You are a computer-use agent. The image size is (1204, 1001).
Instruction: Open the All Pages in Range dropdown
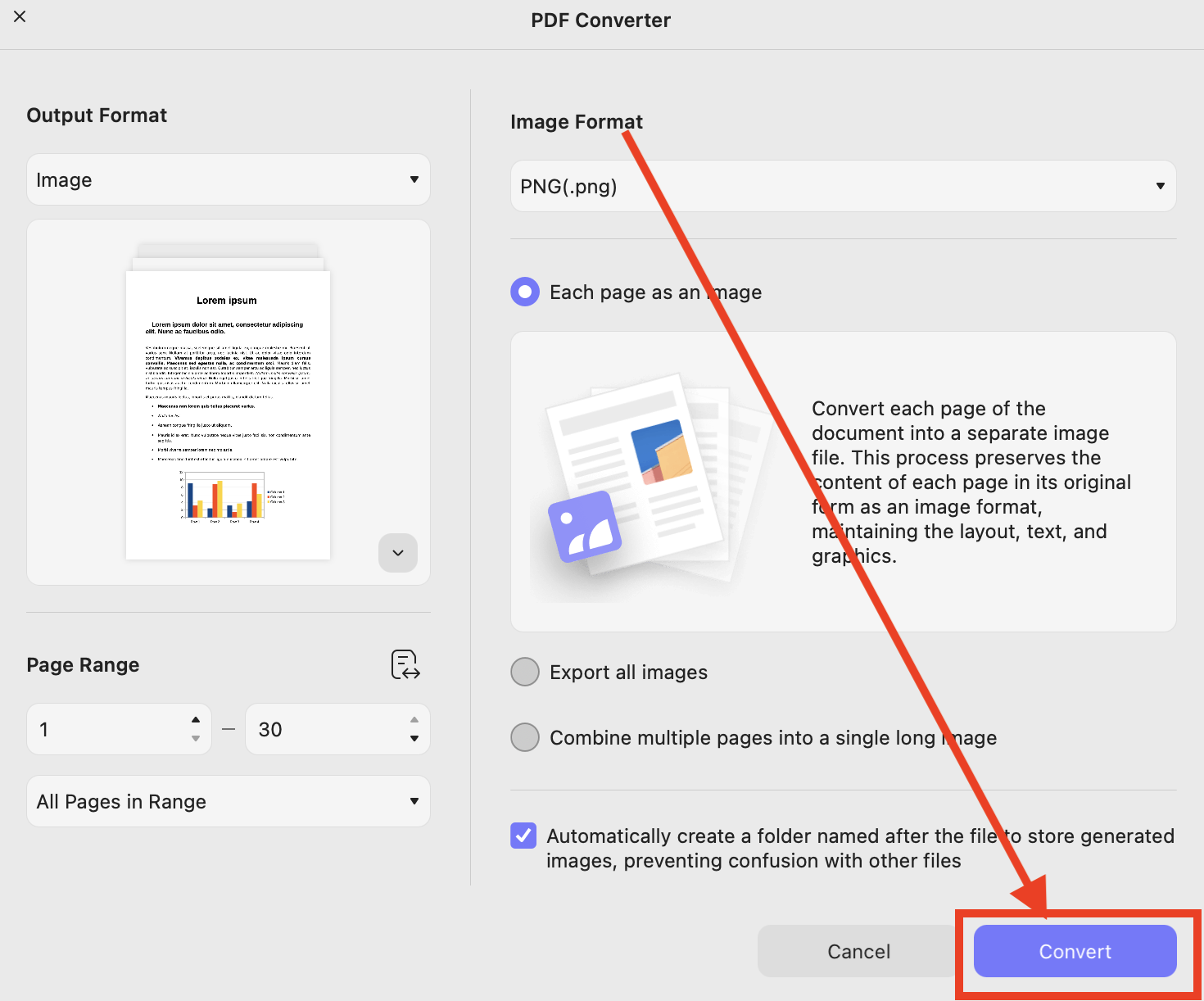pyautogui.click(x=228, y=801)
